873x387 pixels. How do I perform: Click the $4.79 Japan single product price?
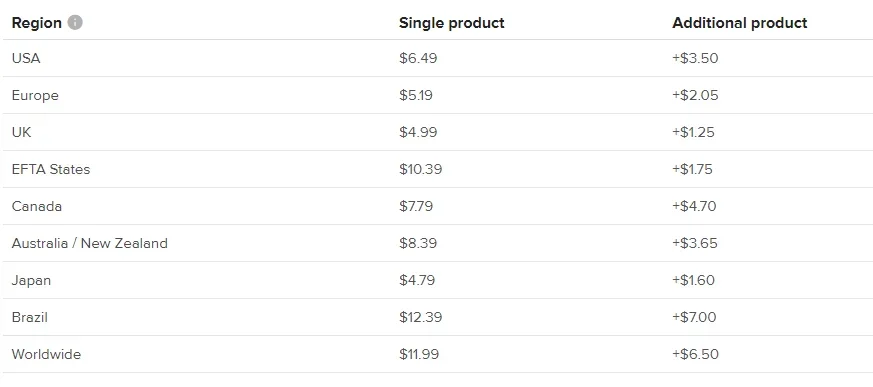[417, 280]
